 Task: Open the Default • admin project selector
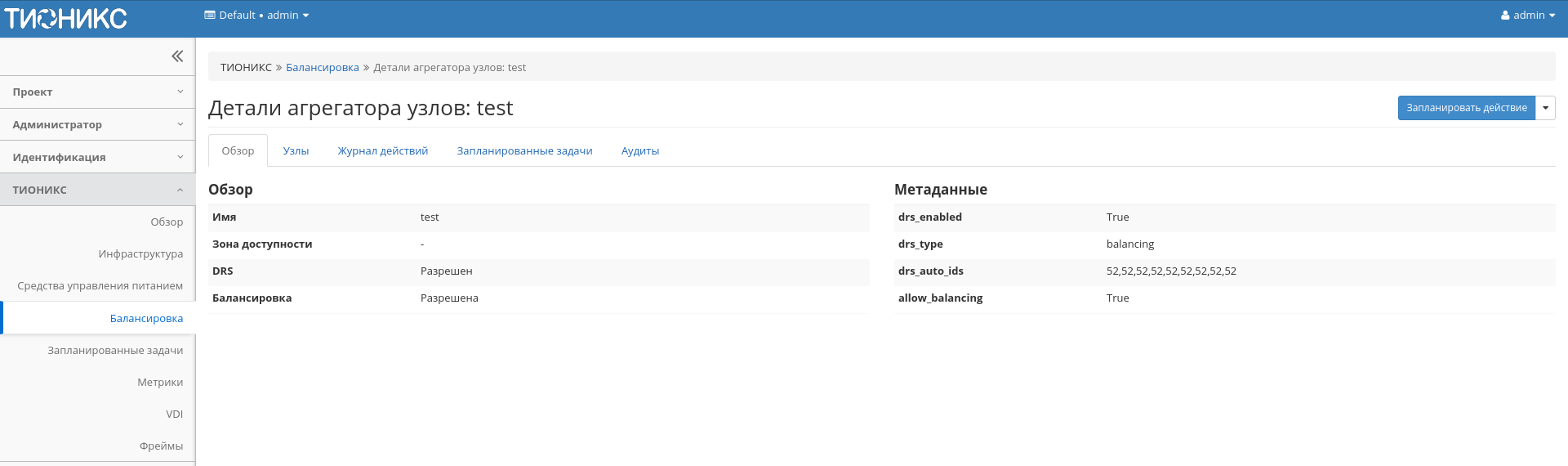point(256,16)
